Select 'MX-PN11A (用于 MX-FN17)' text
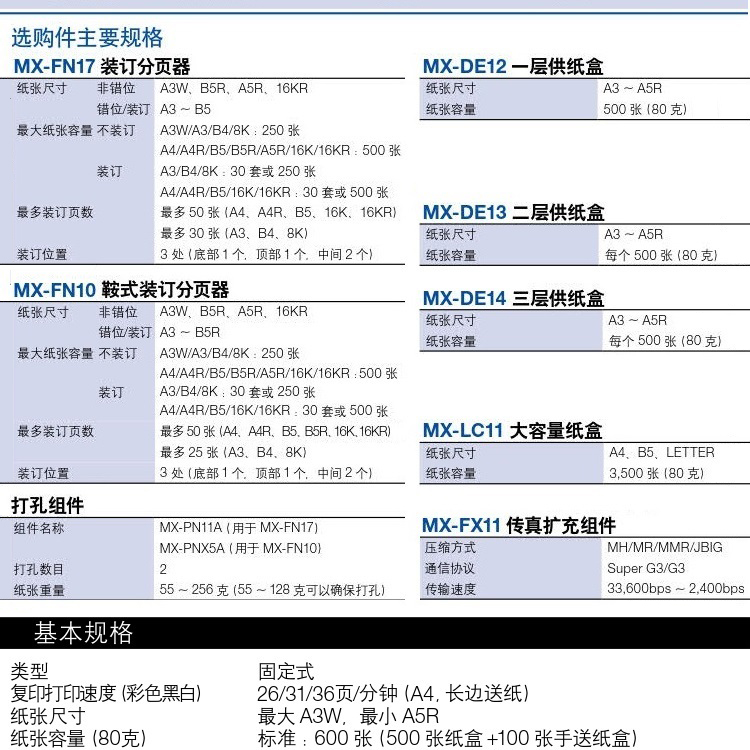This screenshot has width=750, height=750. coord(239,527)
